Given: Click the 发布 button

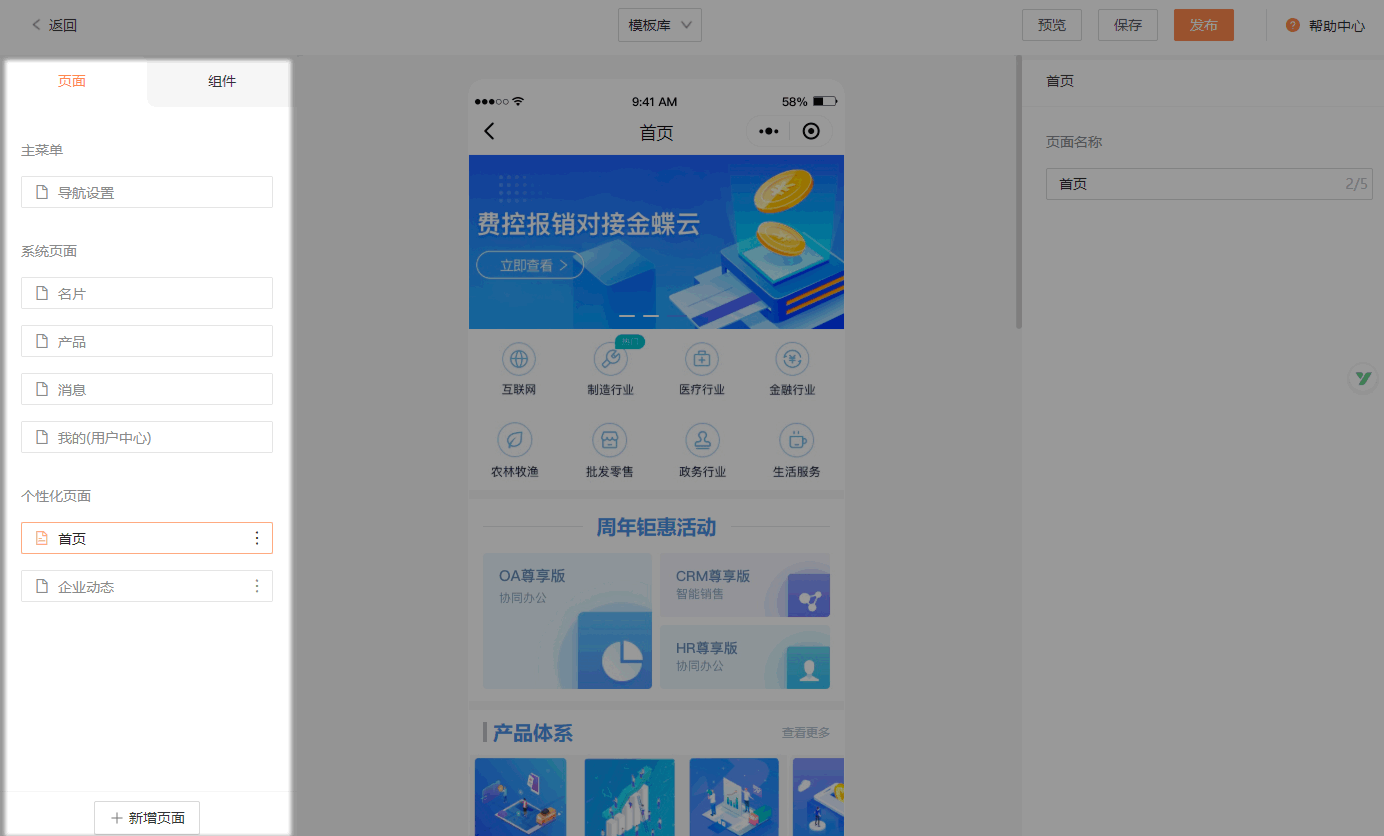Looking at the screenshot, I should click(1203, 26).
